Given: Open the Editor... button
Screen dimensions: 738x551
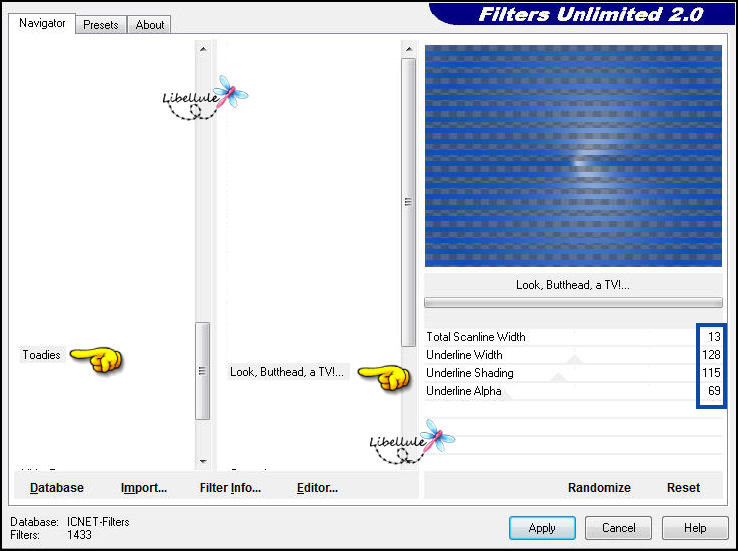Looking at the screenshot, I should coord(317,487).
